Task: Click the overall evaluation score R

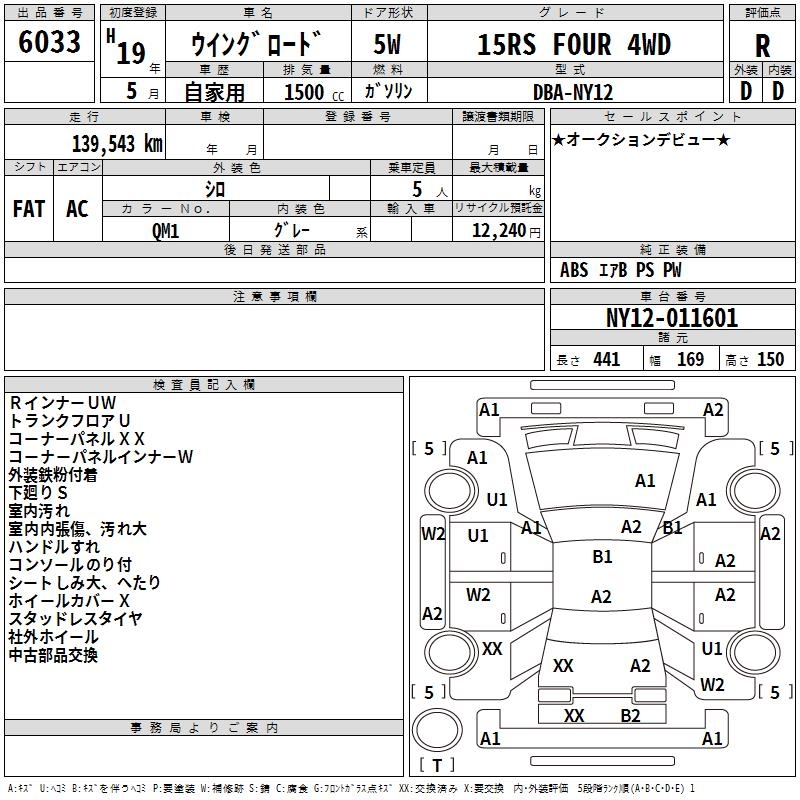Action: (762, 46)
